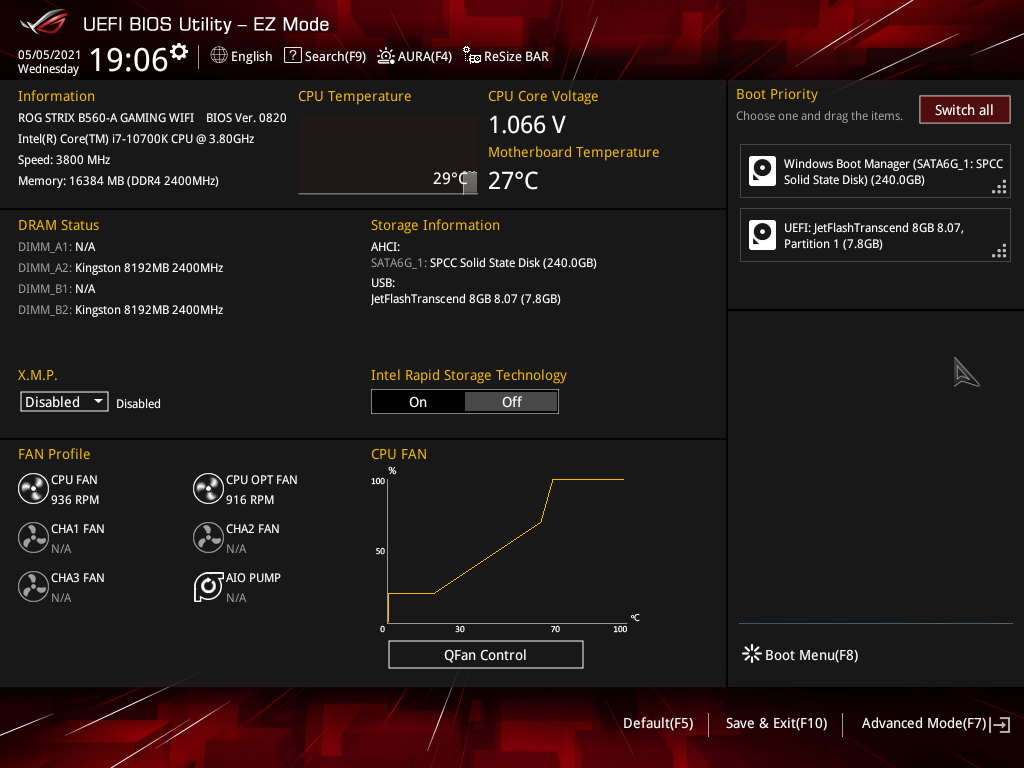Click the Boot Priority heading
Viewport: 1024px width, 768px height.
tap(776, 94)
